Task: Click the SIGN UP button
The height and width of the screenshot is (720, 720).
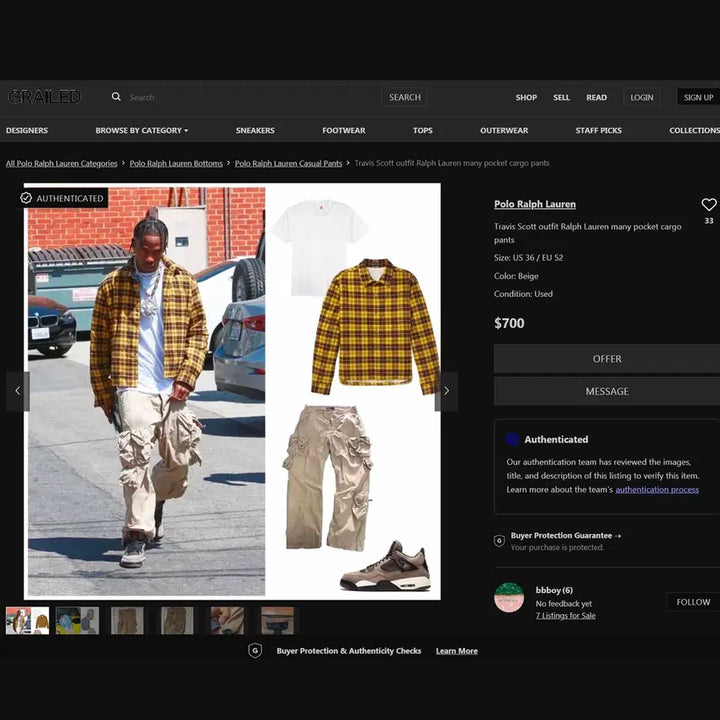Action: click(698, 97)
